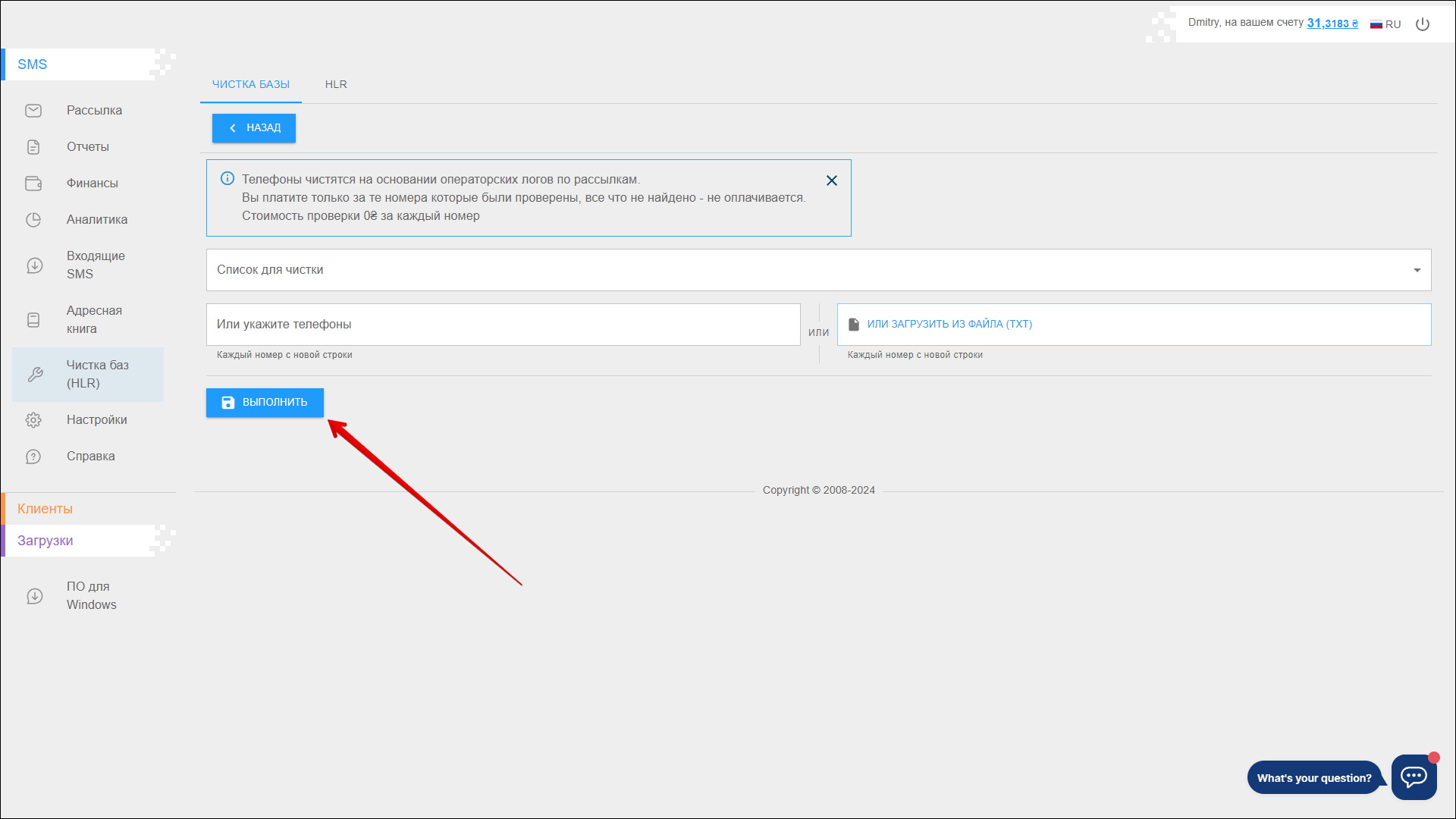This screenshot has height=819, width=1456.
Task: Open Справка via the question mark icon
Action: pyautogui.click(x=33, y=457)
